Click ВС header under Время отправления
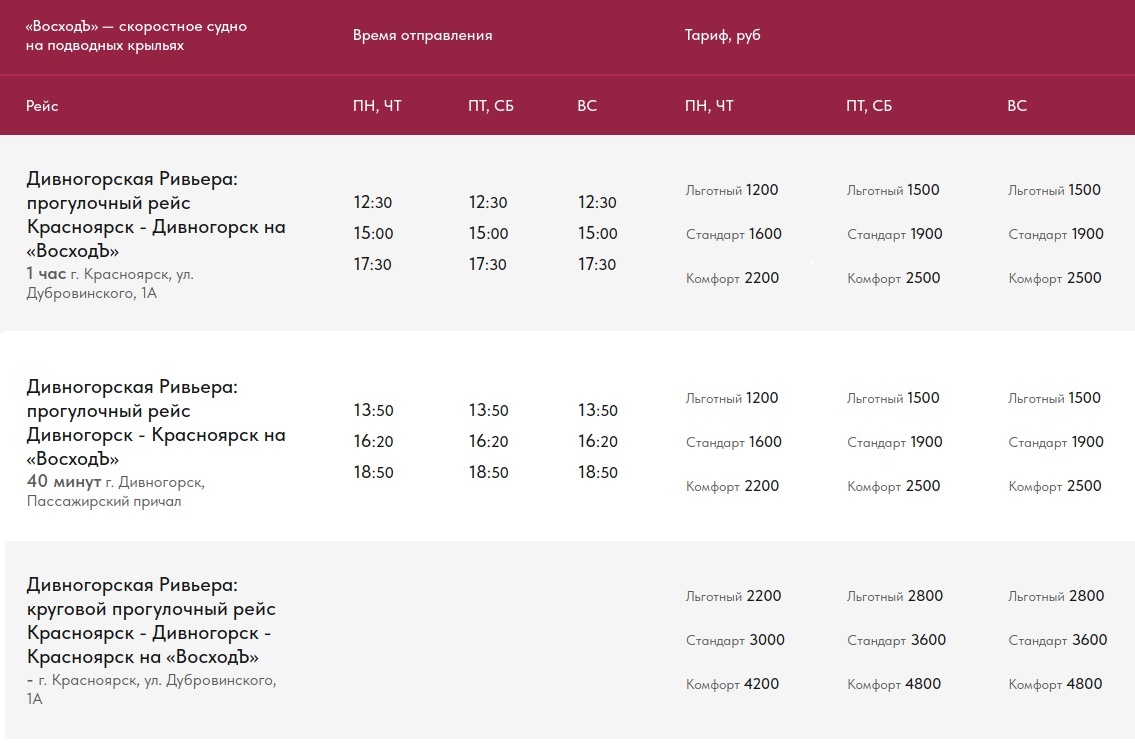Viewport: 1135px width, 743px height. coord(587,106)
